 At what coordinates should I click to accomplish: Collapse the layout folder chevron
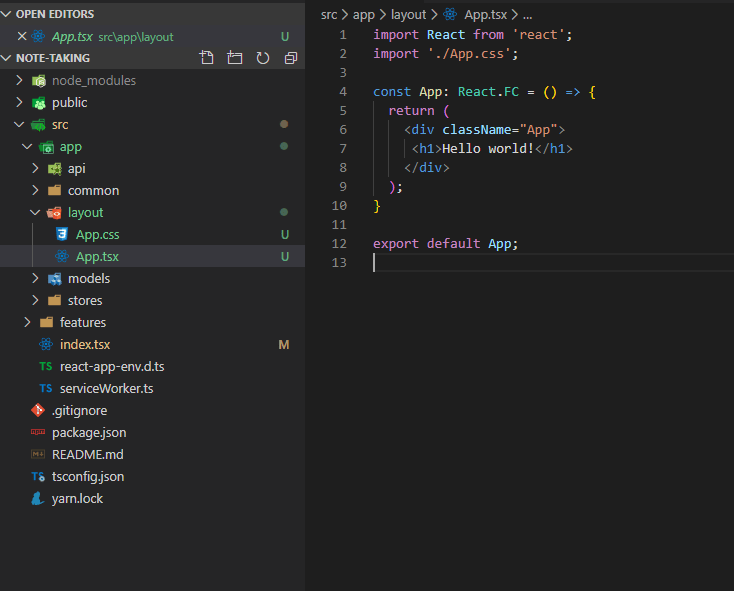[x=35, y=212]
